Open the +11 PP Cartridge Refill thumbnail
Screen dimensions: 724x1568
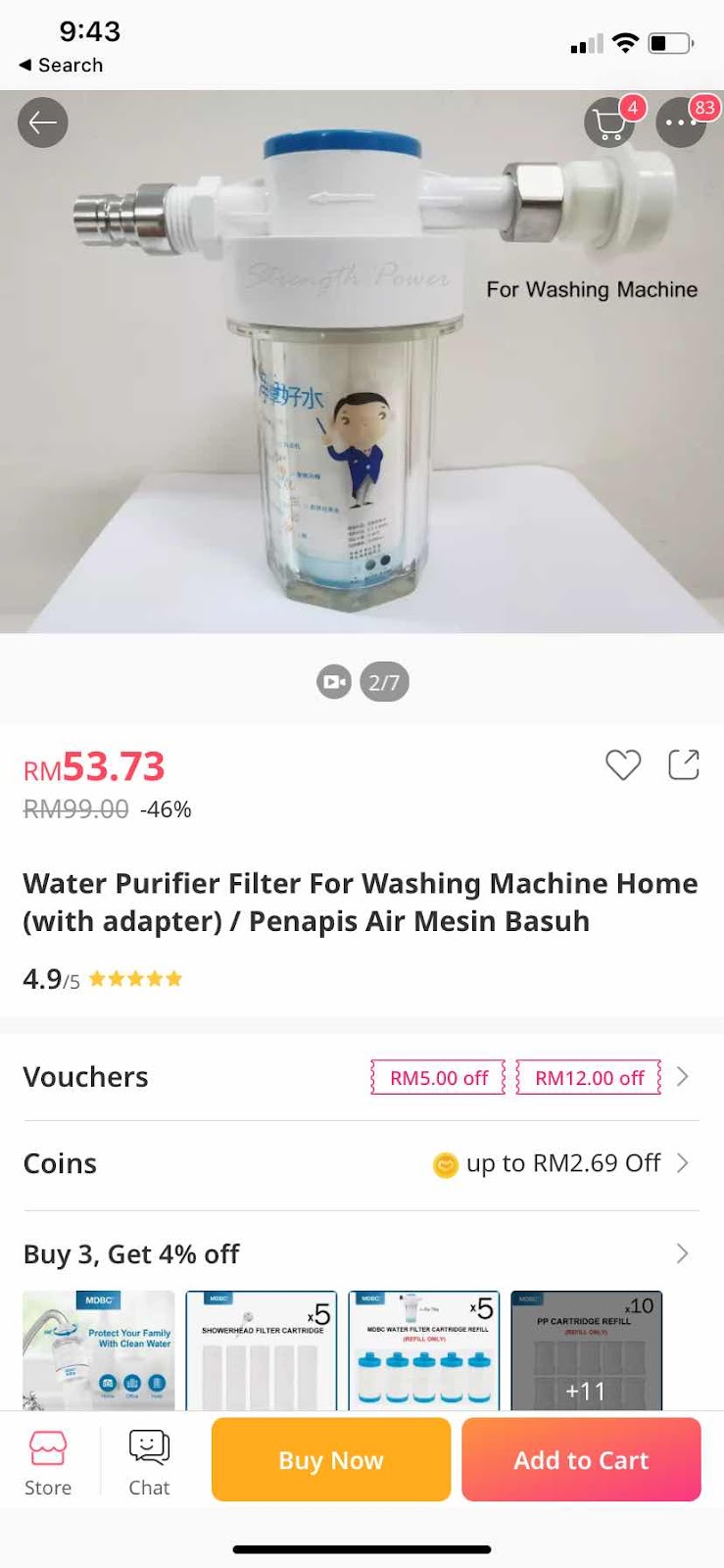(x=587, y=1350)
